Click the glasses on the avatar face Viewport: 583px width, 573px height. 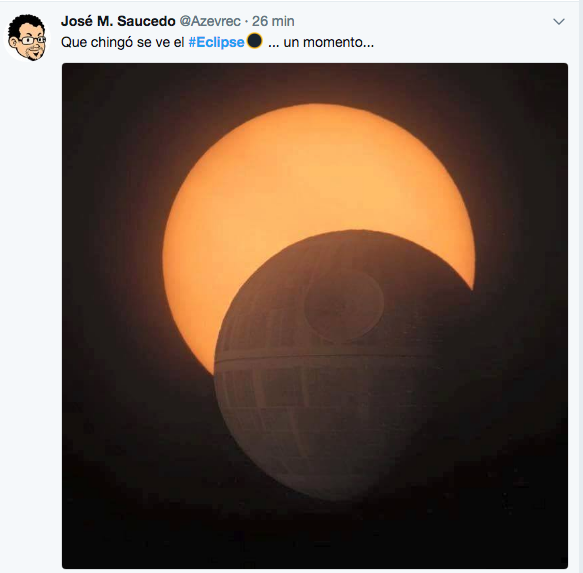tap(30, 40)
